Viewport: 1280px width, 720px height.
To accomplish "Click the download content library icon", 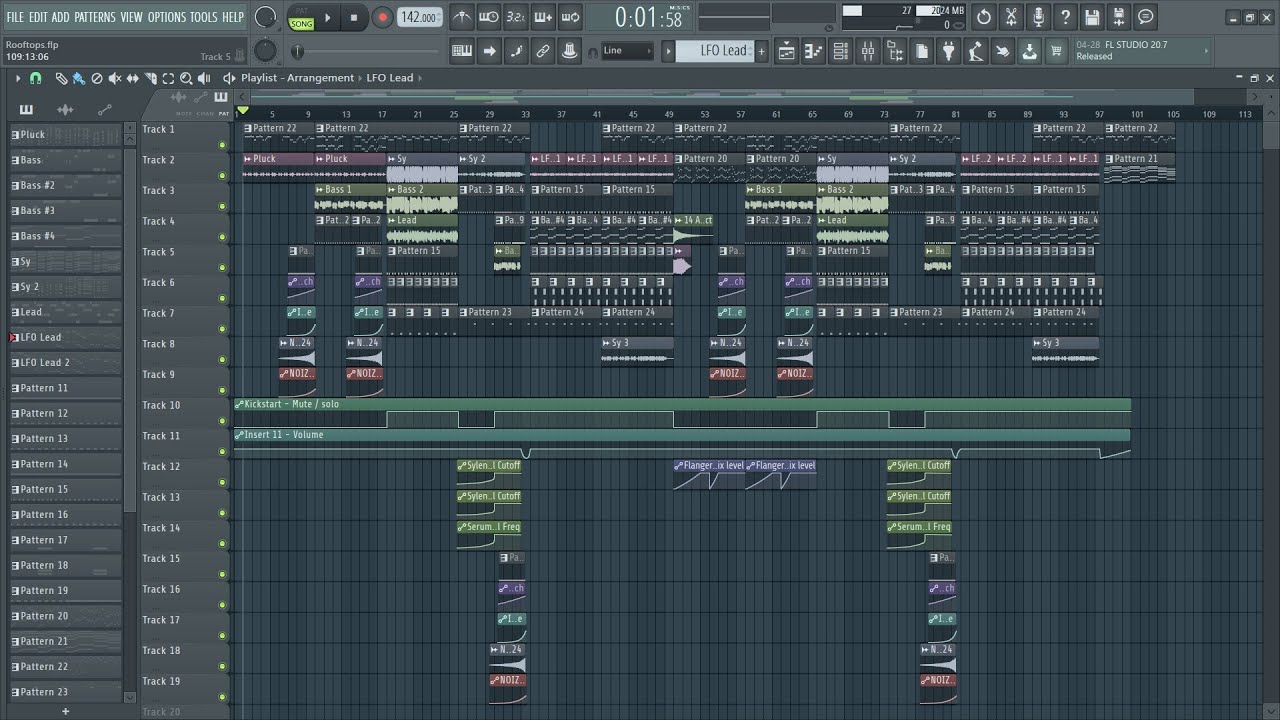I will 1029,51.
